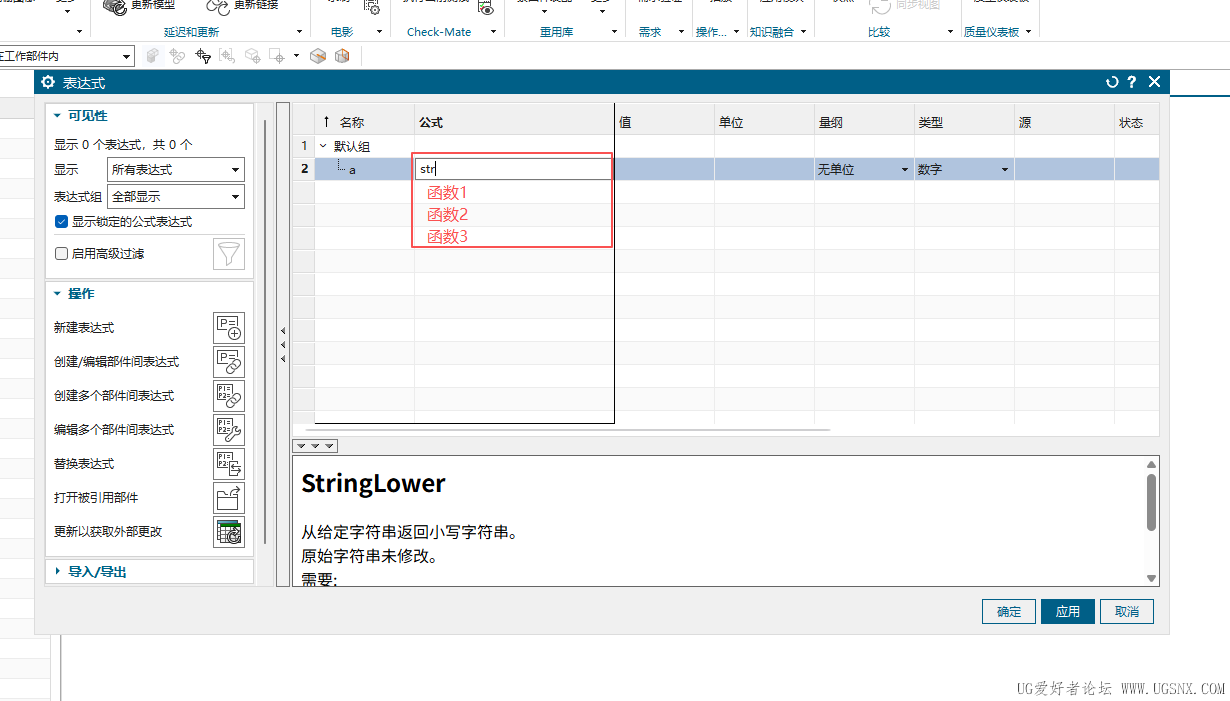Collapse the 可见性 section

[58, 116]
